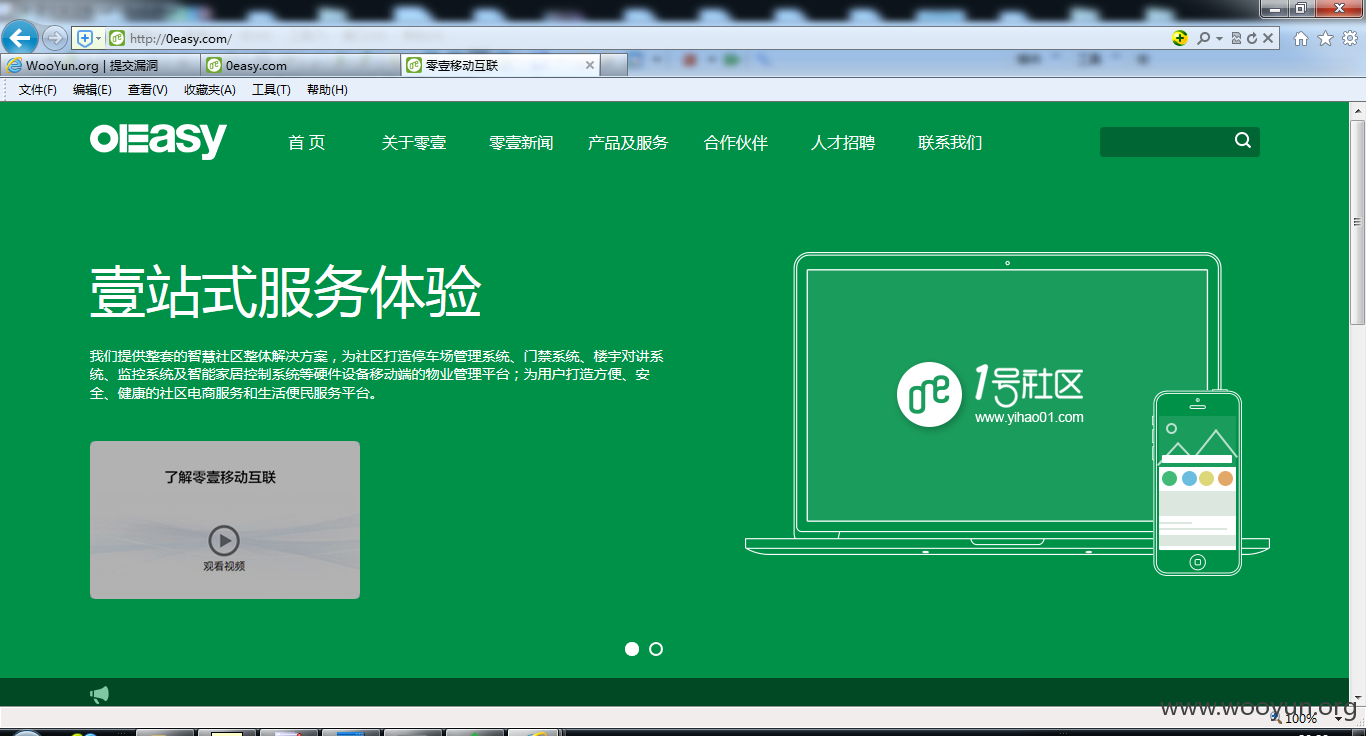Open the Home page icon
The width and height of the screenshot is (1366, 736).
[1301, 38]
